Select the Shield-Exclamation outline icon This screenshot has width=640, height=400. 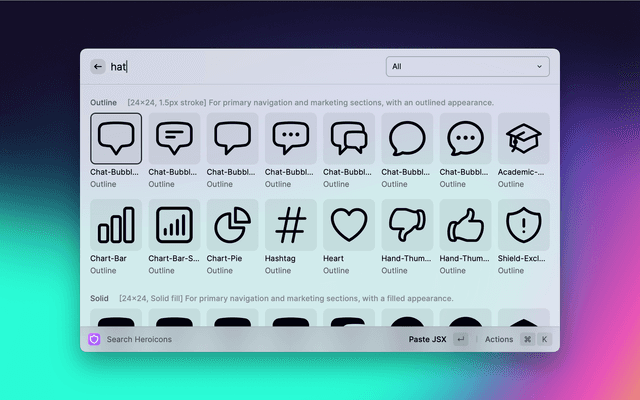523,225
